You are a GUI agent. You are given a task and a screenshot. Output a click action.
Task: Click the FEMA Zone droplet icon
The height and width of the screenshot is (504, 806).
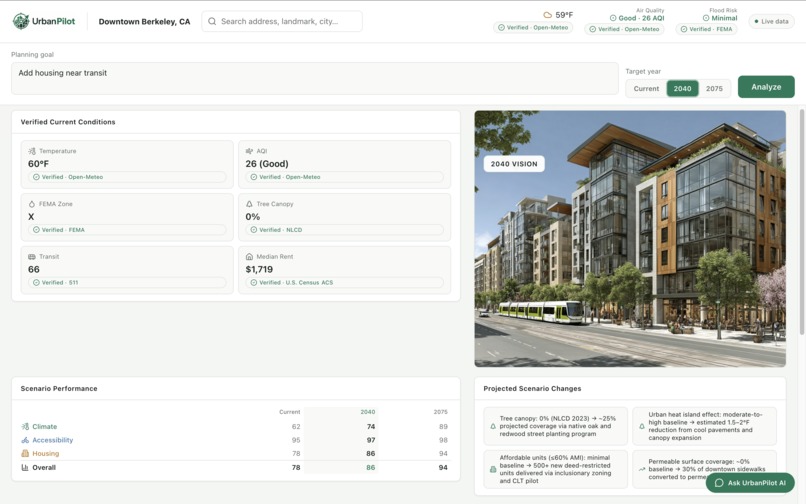pos(32,204)
